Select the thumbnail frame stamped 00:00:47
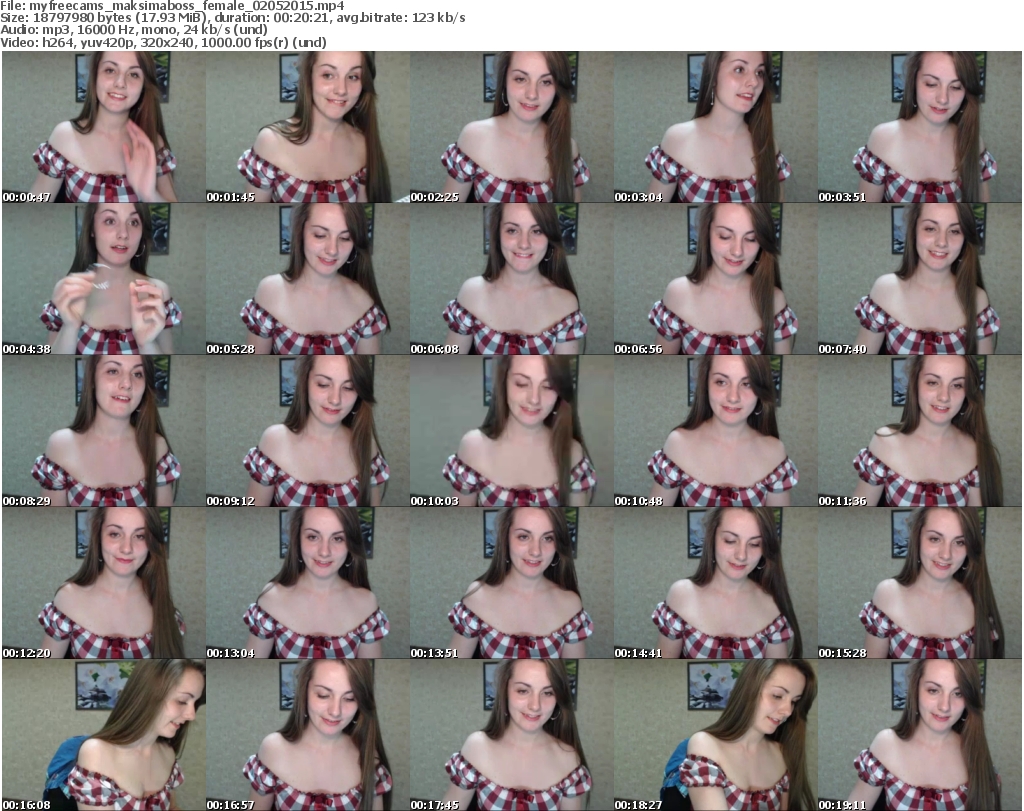1024x811 pixels. (x=104, y=127)
